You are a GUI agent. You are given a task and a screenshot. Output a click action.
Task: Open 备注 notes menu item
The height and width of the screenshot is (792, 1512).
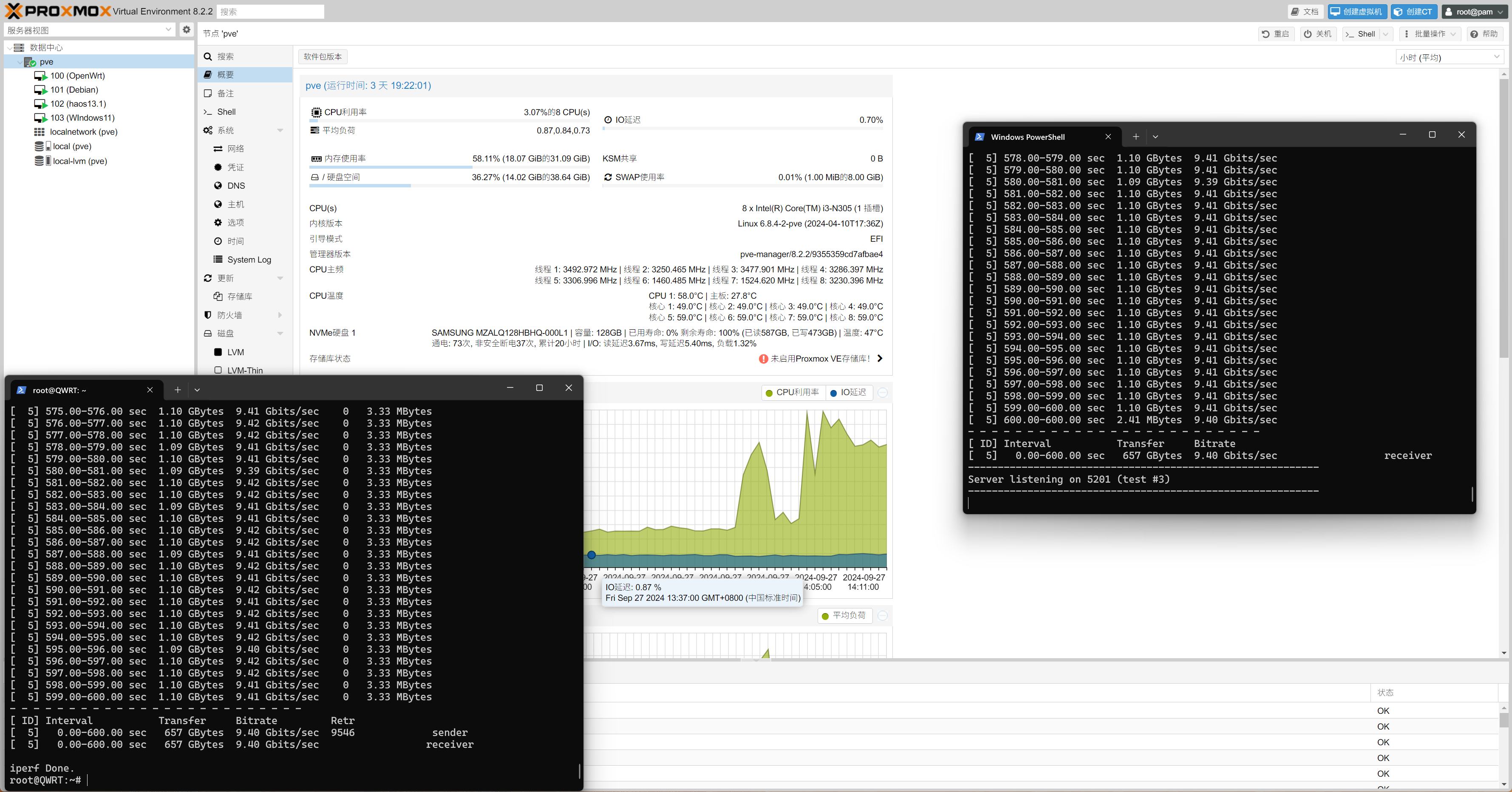coord(245,93)
